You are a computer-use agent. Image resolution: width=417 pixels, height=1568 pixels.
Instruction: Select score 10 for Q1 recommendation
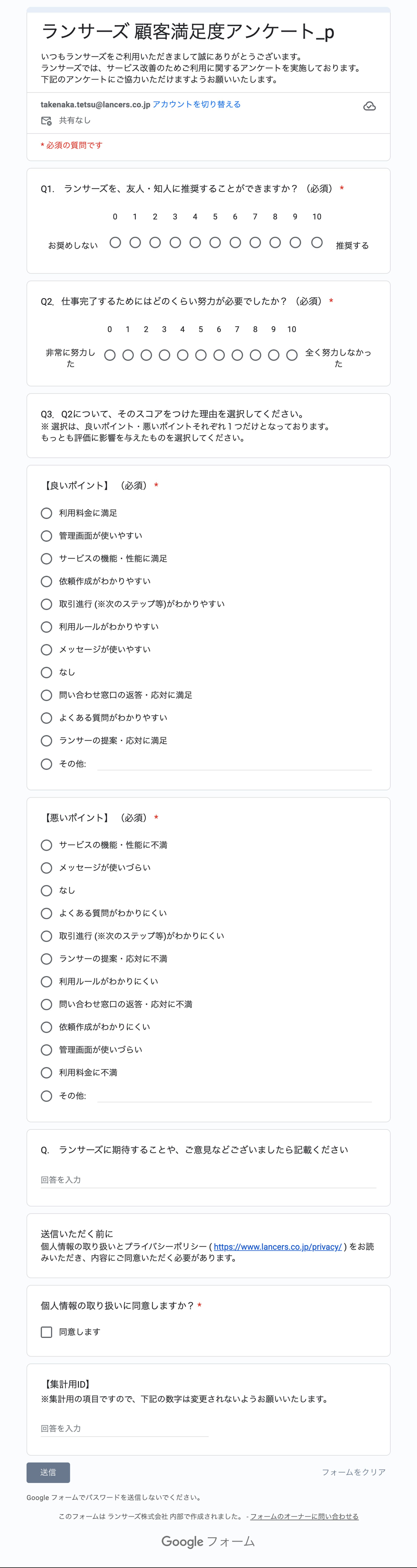coord(317,243)
